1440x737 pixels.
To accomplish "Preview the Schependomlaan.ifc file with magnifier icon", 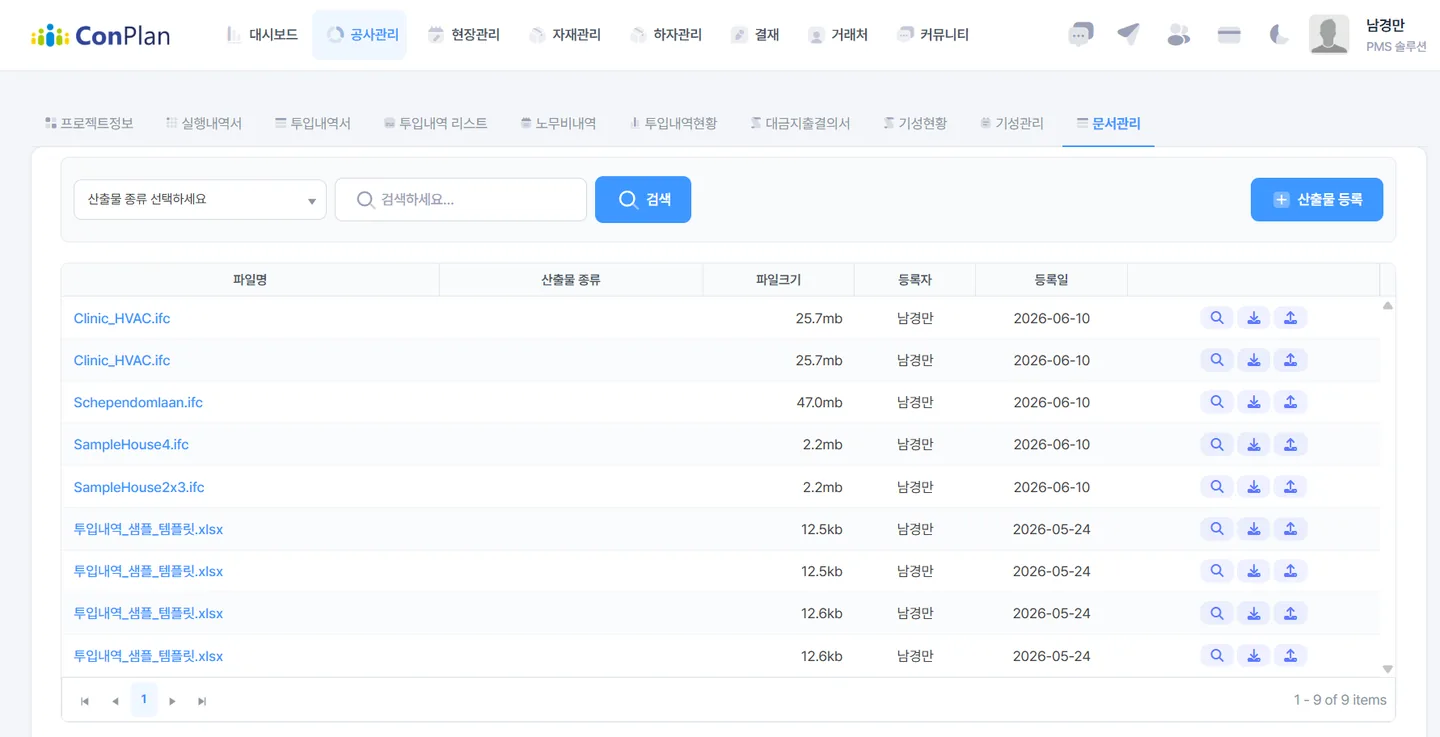I will coord(1217,402).
